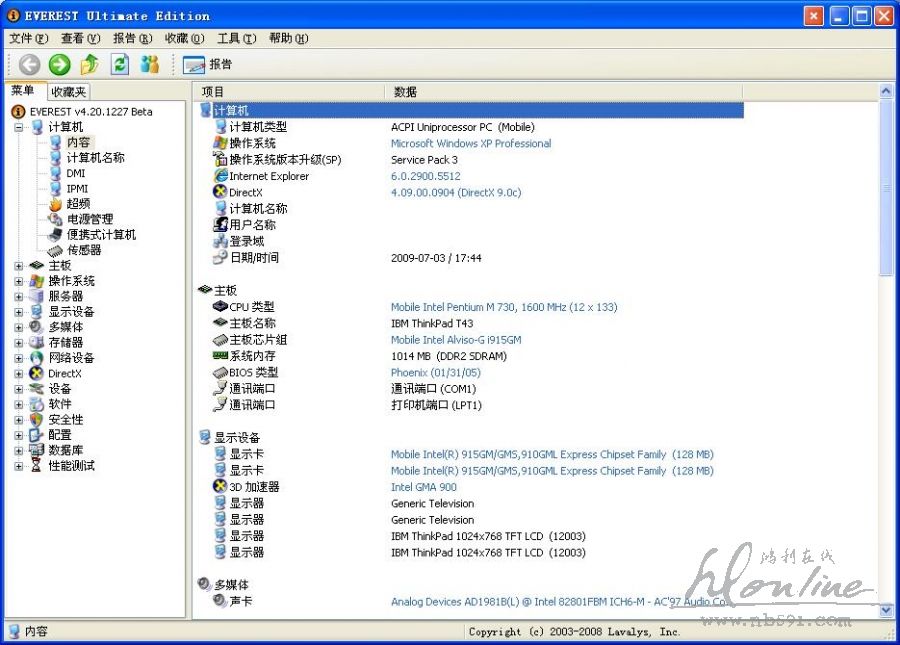Viewport: 900px width, 645px height.
Task: Select 传感器 sensor item in tree
Action: pyautogui.click(x=83, y=250)
